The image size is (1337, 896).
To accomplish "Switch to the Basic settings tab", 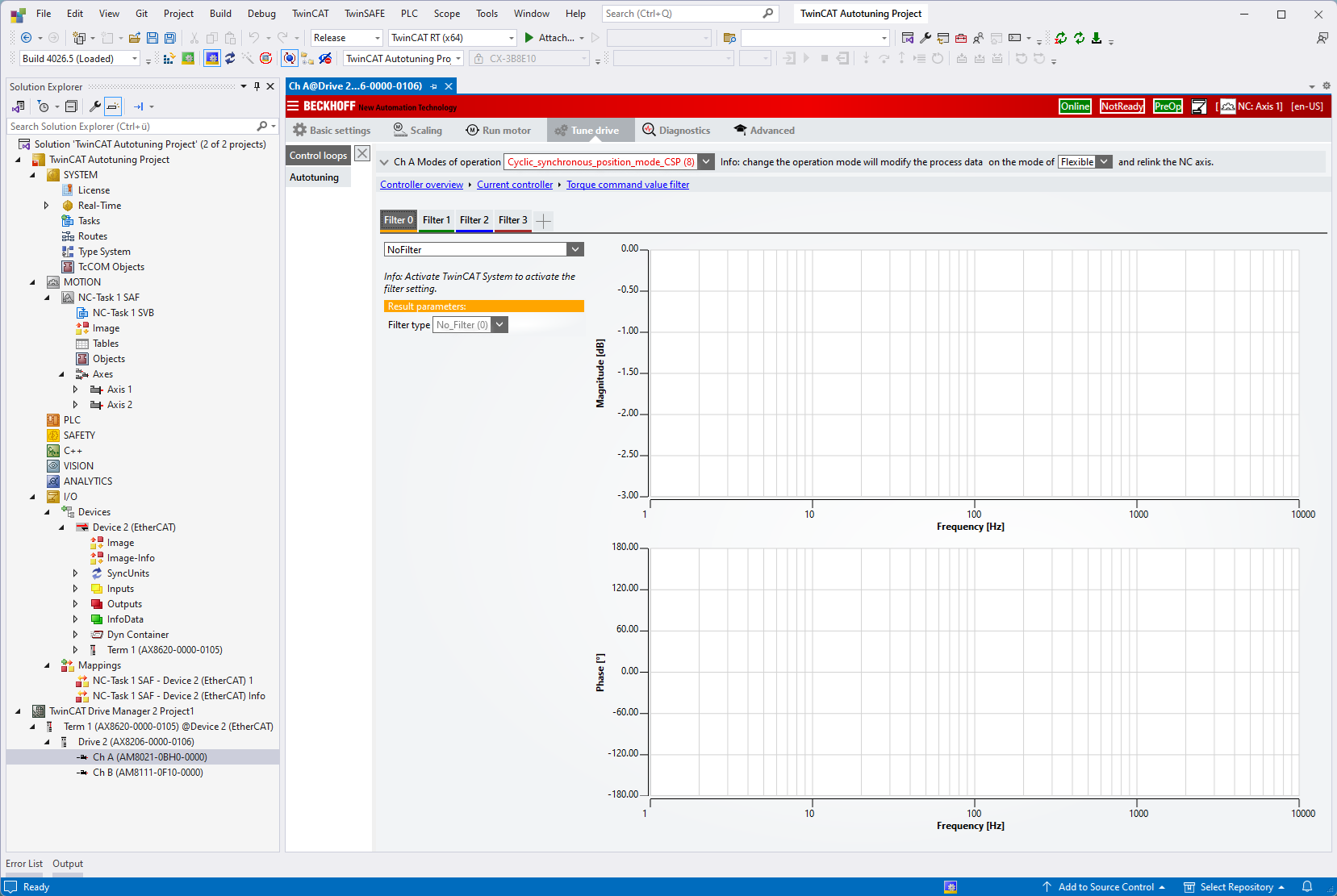I will tap(332, 130).
